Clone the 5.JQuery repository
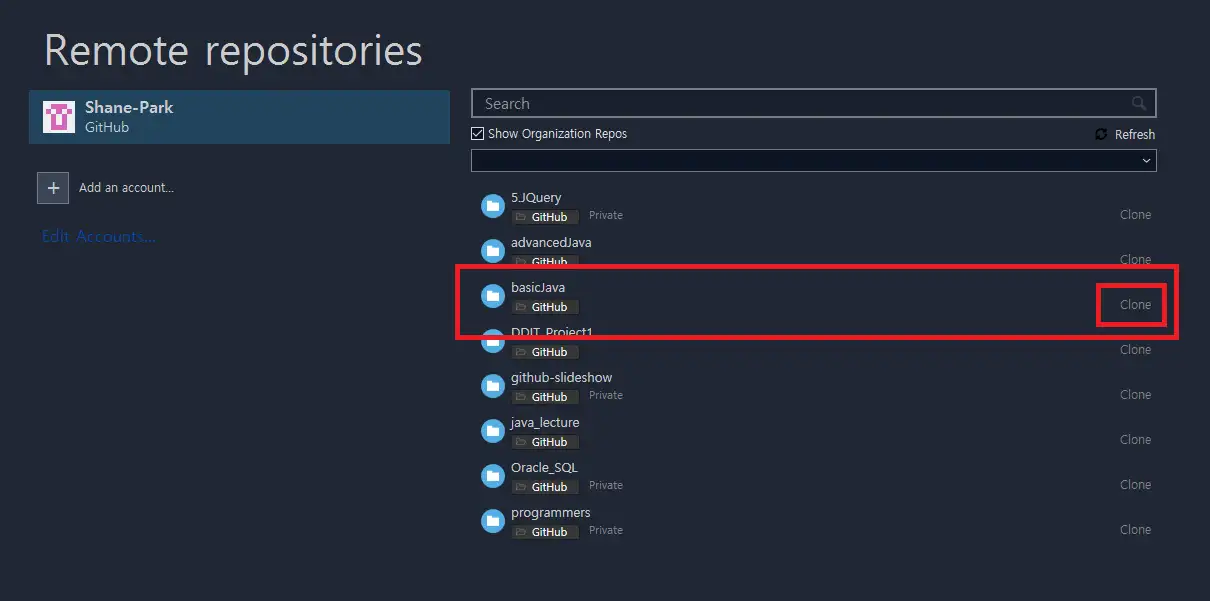 [1135, 215]
